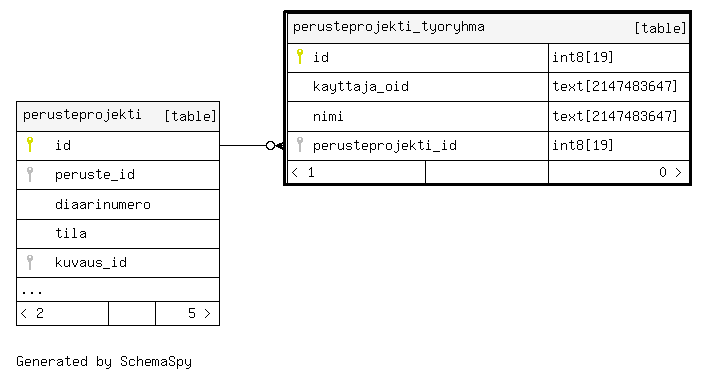Click the '< 1' parents count in perusteprojekti_tyoryhma
Viewport: 708px width, 380px height.
coord(303,172)
